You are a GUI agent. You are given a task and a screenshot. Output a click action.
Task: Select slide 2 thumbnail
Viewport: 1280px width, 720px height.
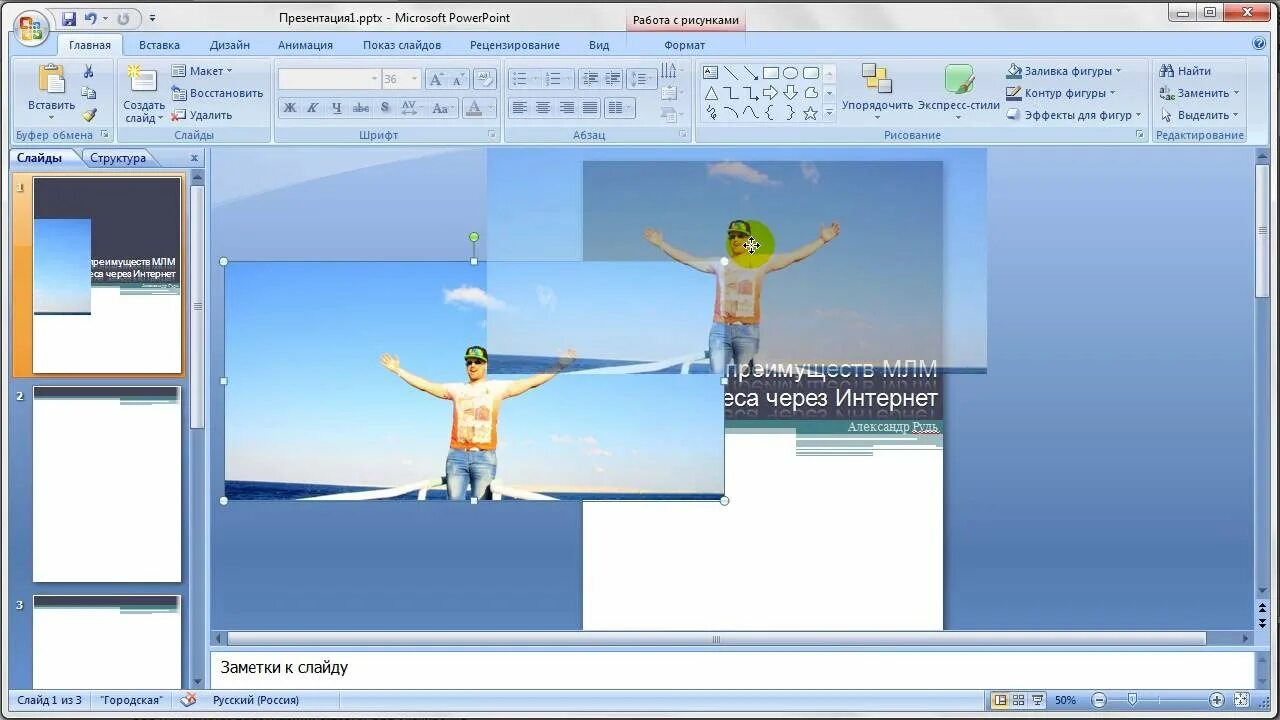click(x=107, y=484)
